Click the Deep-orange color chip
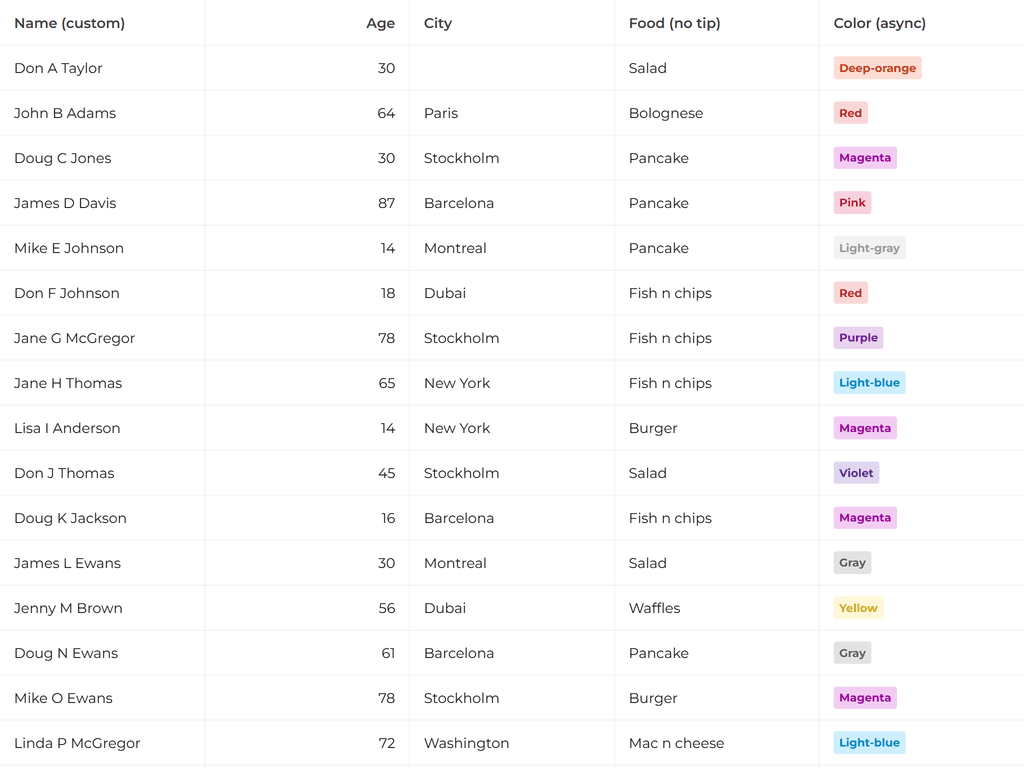Screen dimensions: 1024x768 coord(877,68)
